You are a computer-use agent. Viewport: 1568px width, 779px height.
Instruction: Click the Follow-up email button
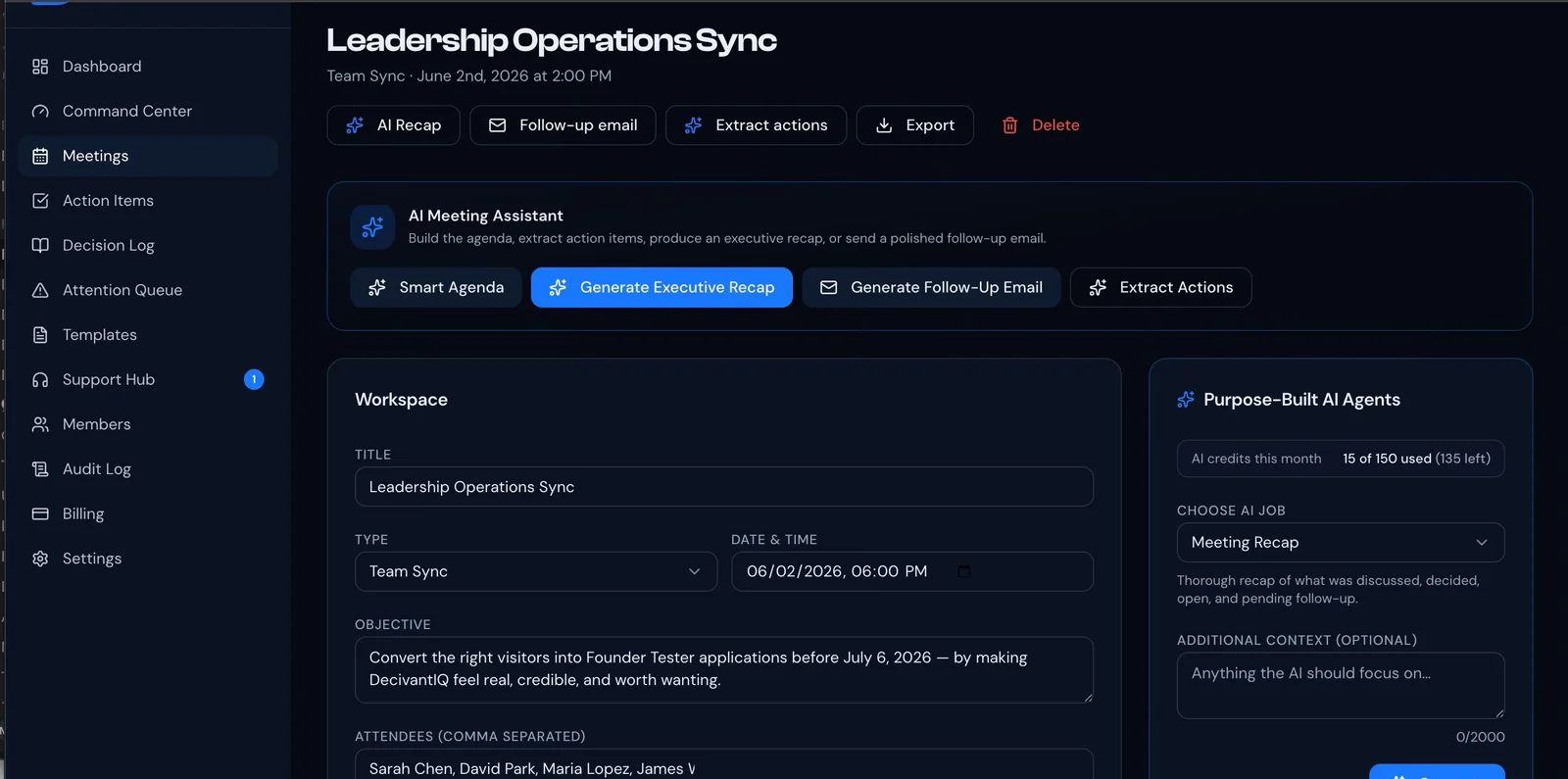click(x=563, y=125)
